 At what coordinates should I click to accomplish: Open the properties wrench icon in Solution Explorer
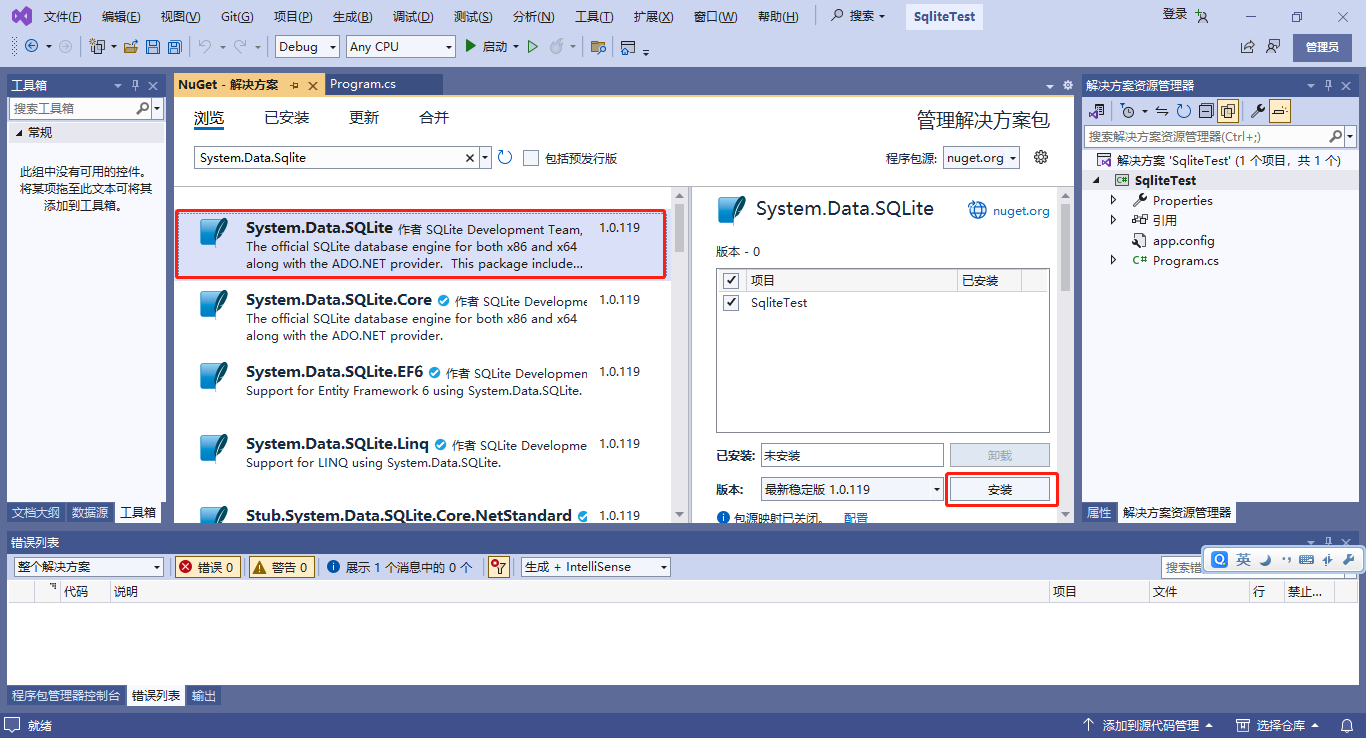point(1258,111)
